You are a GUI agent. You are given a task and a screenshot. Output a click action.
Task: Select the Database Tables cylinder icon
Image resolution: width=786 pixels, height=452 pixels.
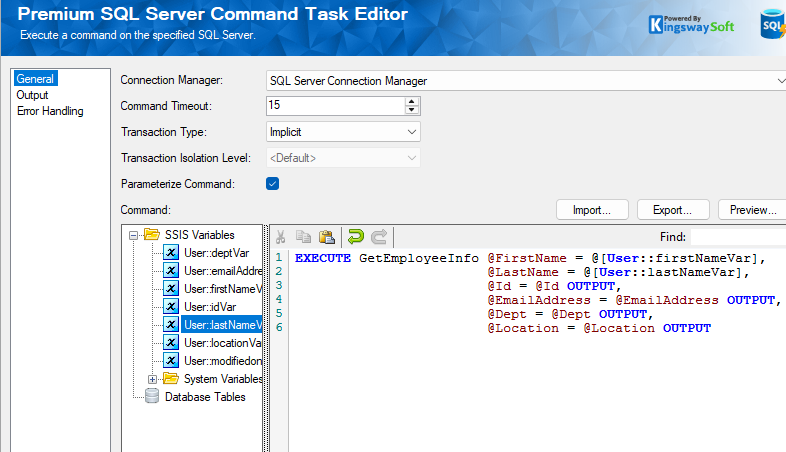click(x=152, y=396)
